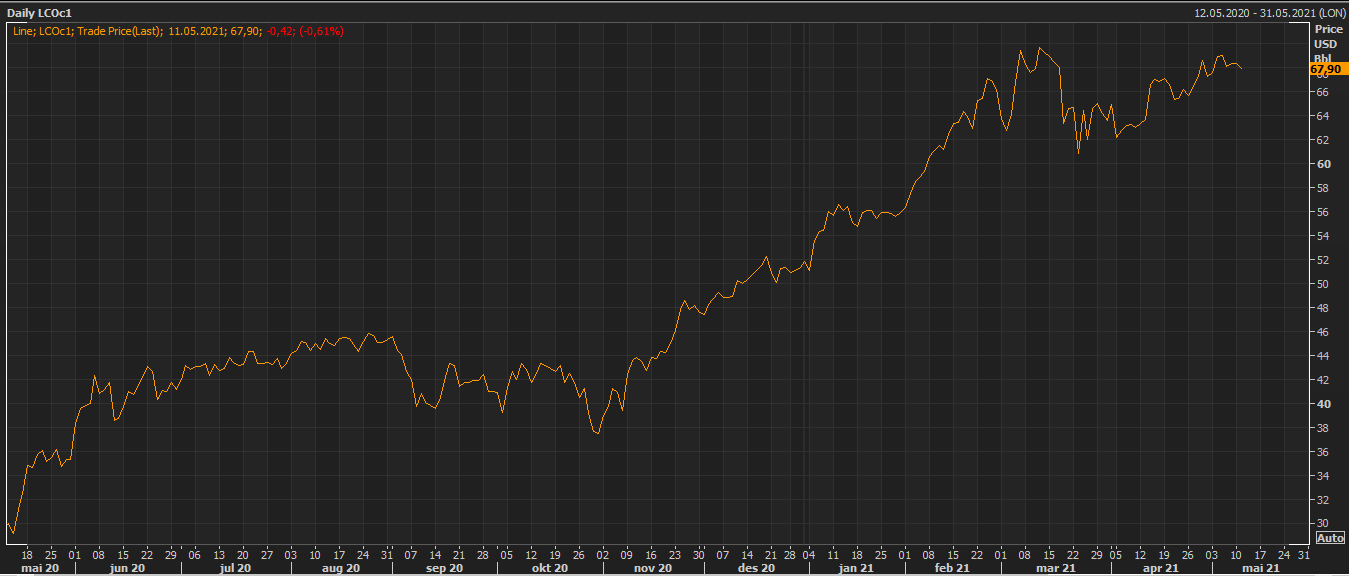Click the 50 price axis label
This screenshot has height=576, width=1349.
tap(1321, 284)
